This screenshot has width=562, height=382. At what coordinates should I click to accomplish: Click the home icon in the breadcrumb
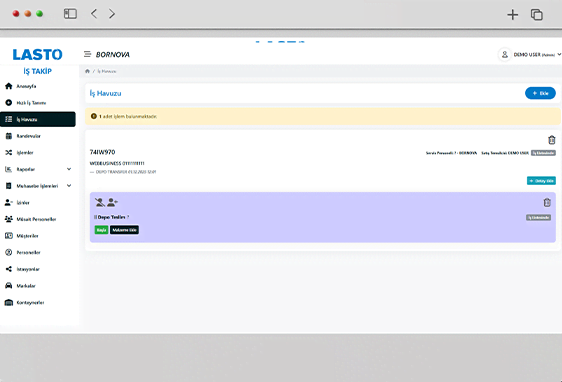(x=87, y=71)
